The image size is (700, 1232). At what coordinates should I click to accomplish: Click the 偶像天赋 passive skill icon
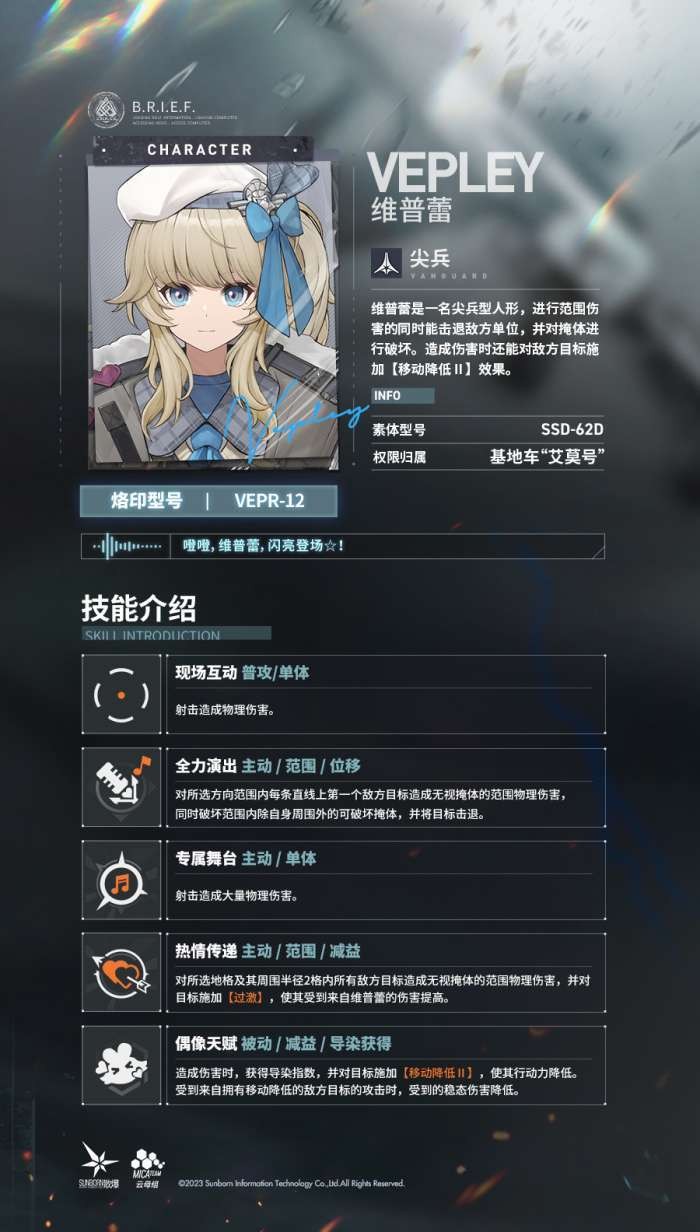121,1065
